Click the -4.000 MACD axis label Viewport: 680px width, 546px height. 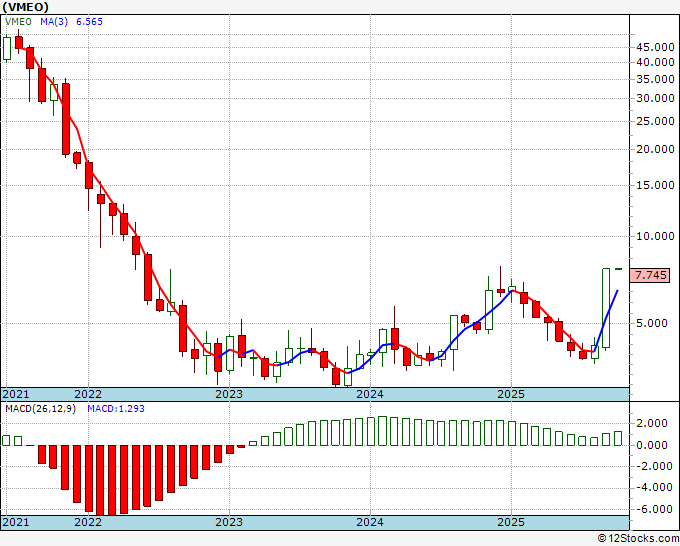[653, 488]
